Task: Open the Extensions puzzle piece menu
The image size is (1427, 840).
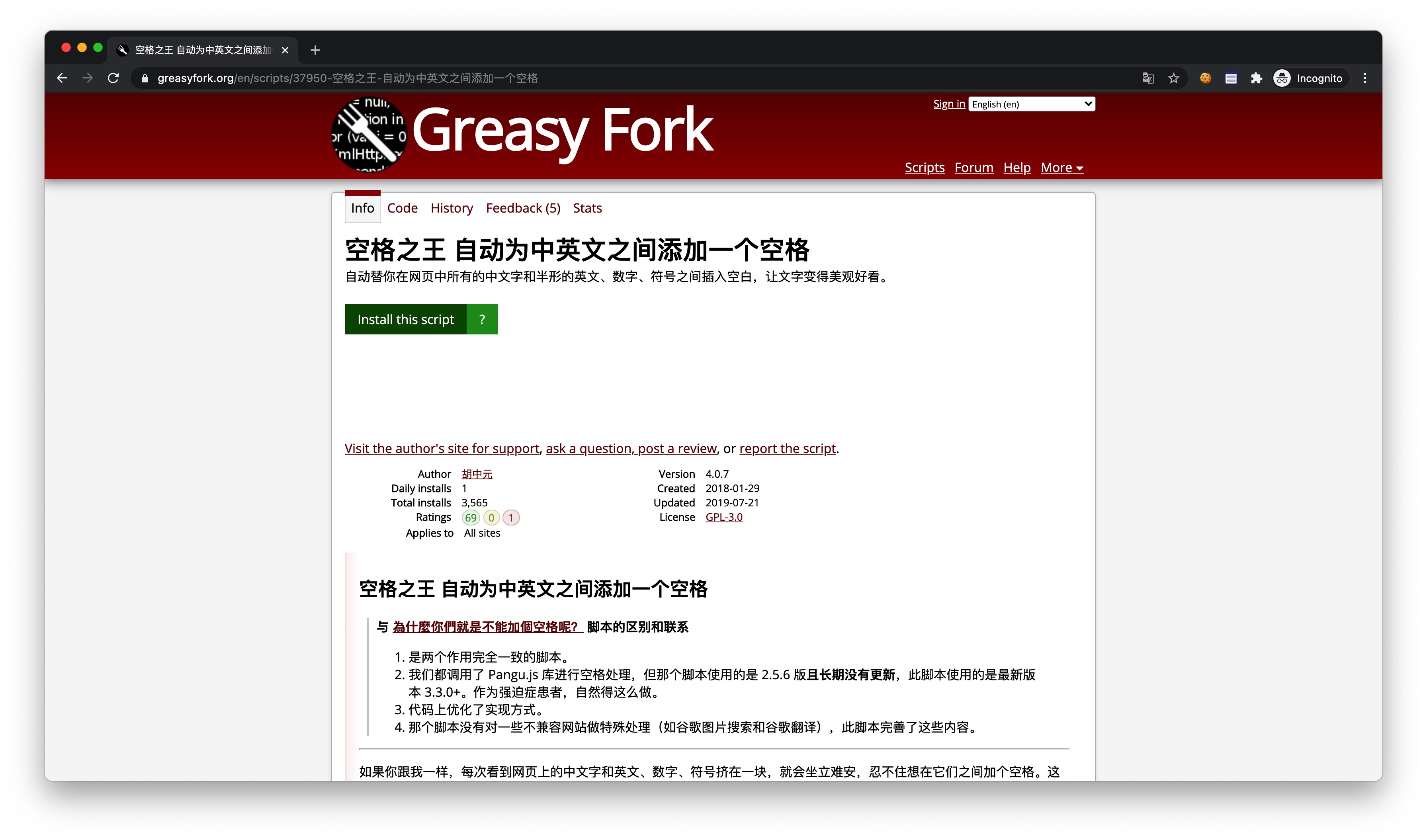Action: point(1256,78)
